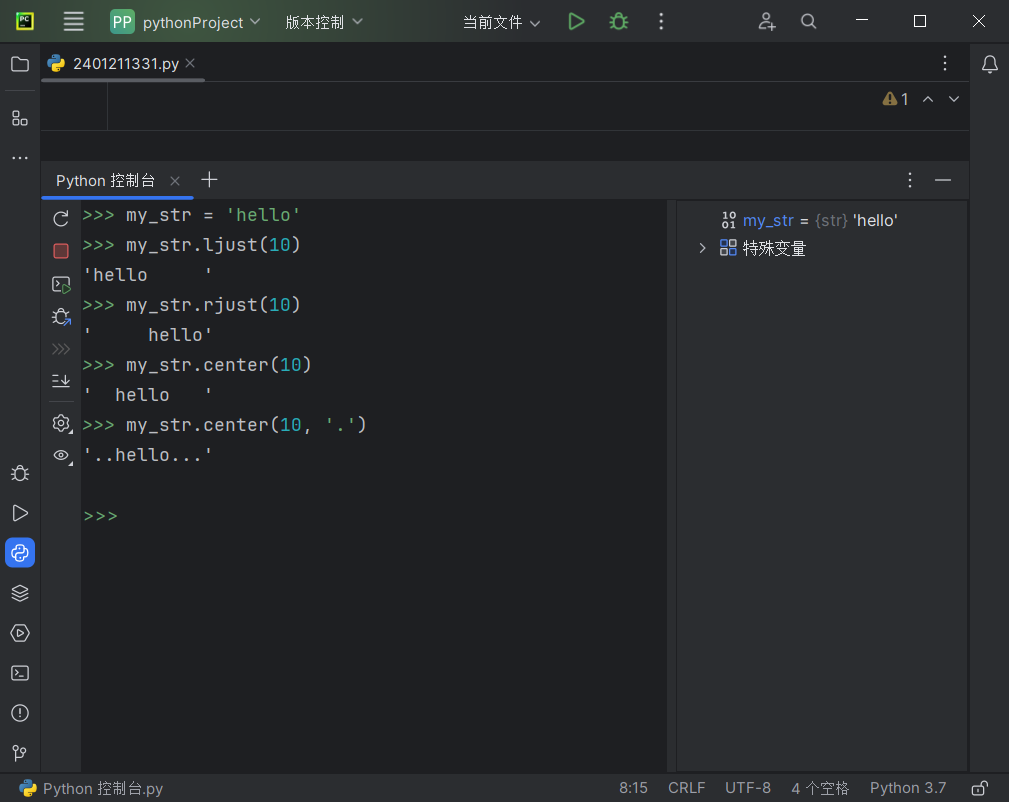Toggle the Python Console tool window button
Screen dimensions: 1009x802
pyautogui.click(x=20, y=553)
